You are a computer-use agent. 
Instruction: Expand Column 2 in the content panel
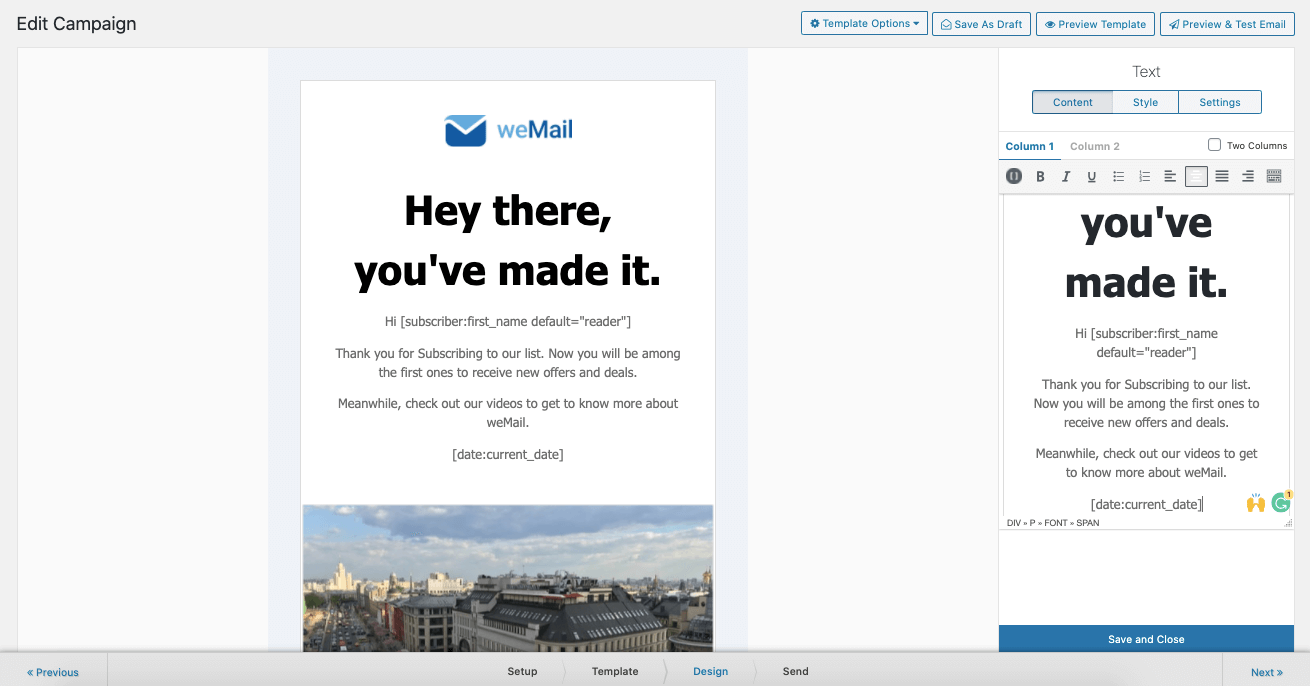coord(1094,145)
